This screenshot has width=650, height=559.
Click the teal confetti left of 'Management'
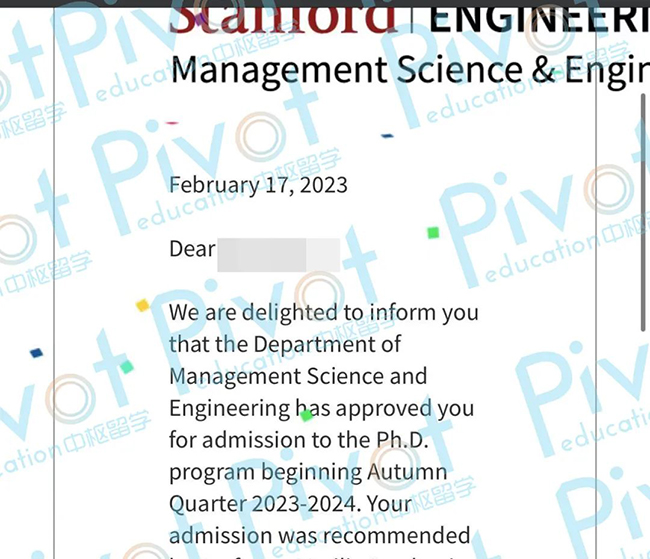click(x=127, y=367)
